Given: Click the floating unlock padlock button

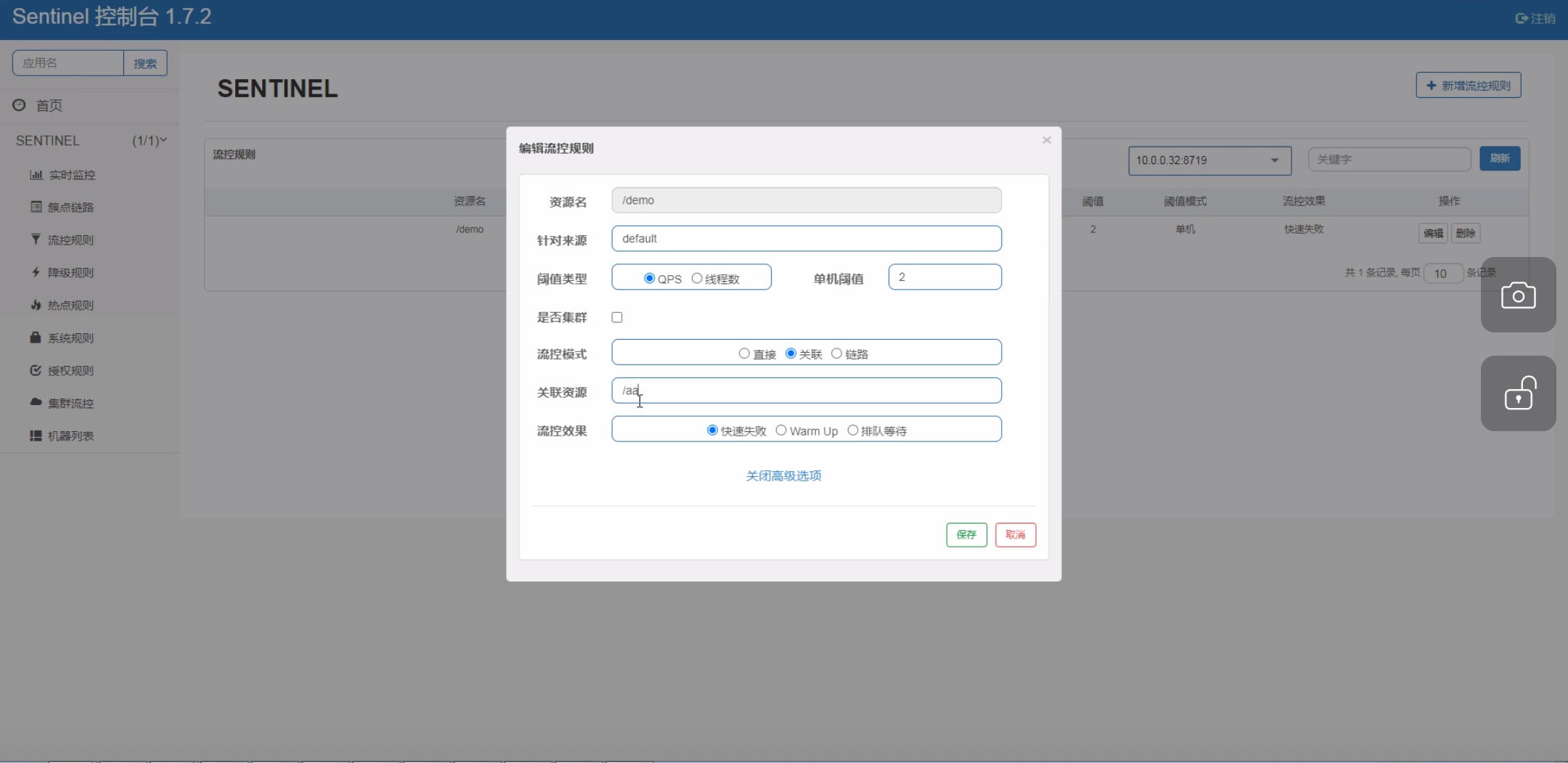Looking at the screenshot, I should (1518, 393).
